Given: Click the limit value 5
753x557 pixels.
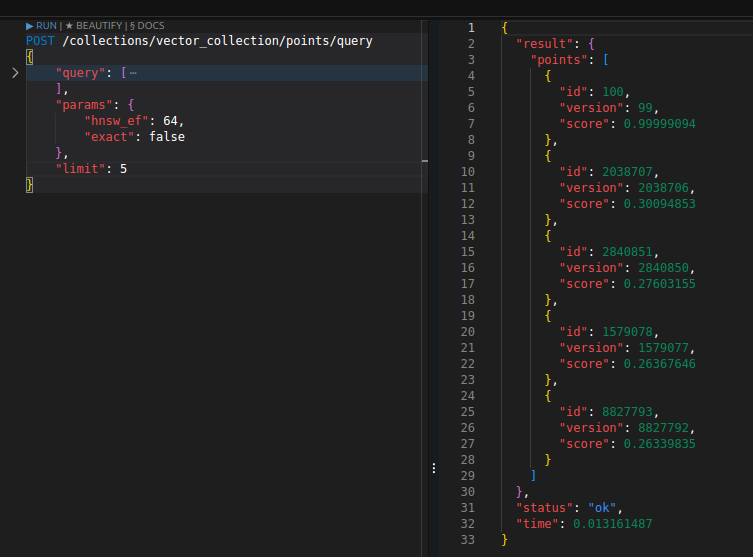Looking at the screenshot, I should [123, 169].
